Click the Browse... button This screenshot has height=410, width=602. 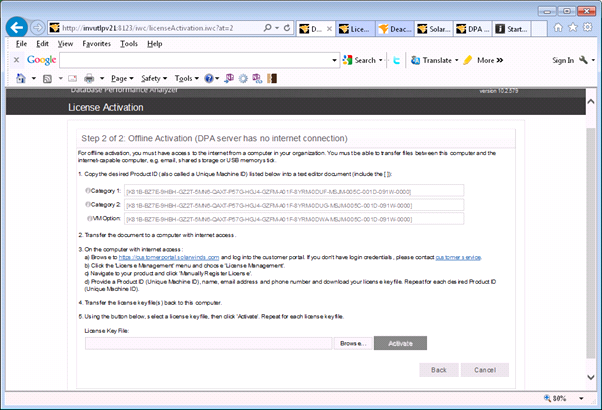[353, 343]
